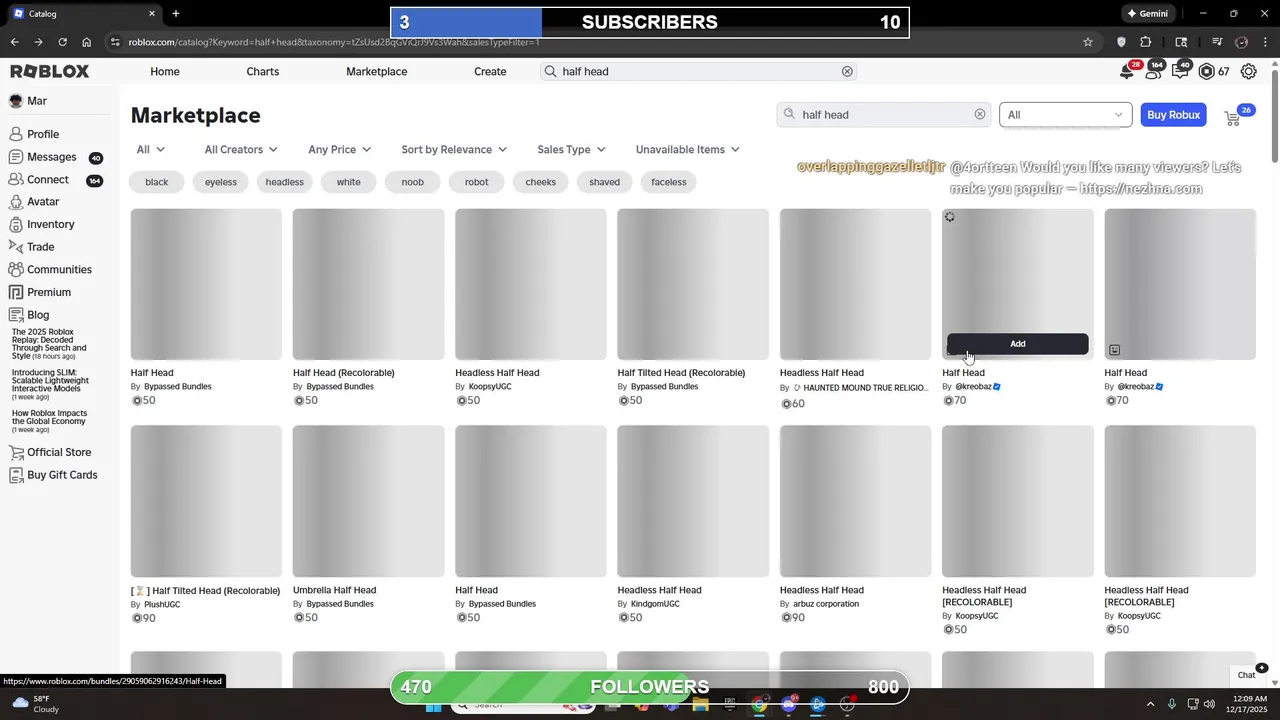This screenshot has height=720, width=1280.
Task: Click the Buy Robux button
Action: pyautogui.click(x=1173, y=115)
